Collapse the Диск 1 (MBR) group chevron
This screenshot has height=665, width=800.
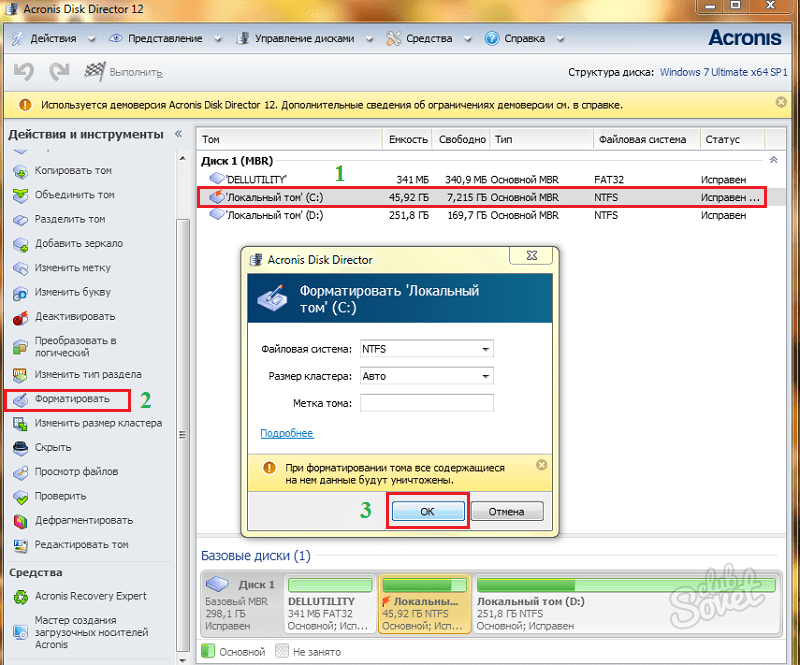tap(773, 160)
